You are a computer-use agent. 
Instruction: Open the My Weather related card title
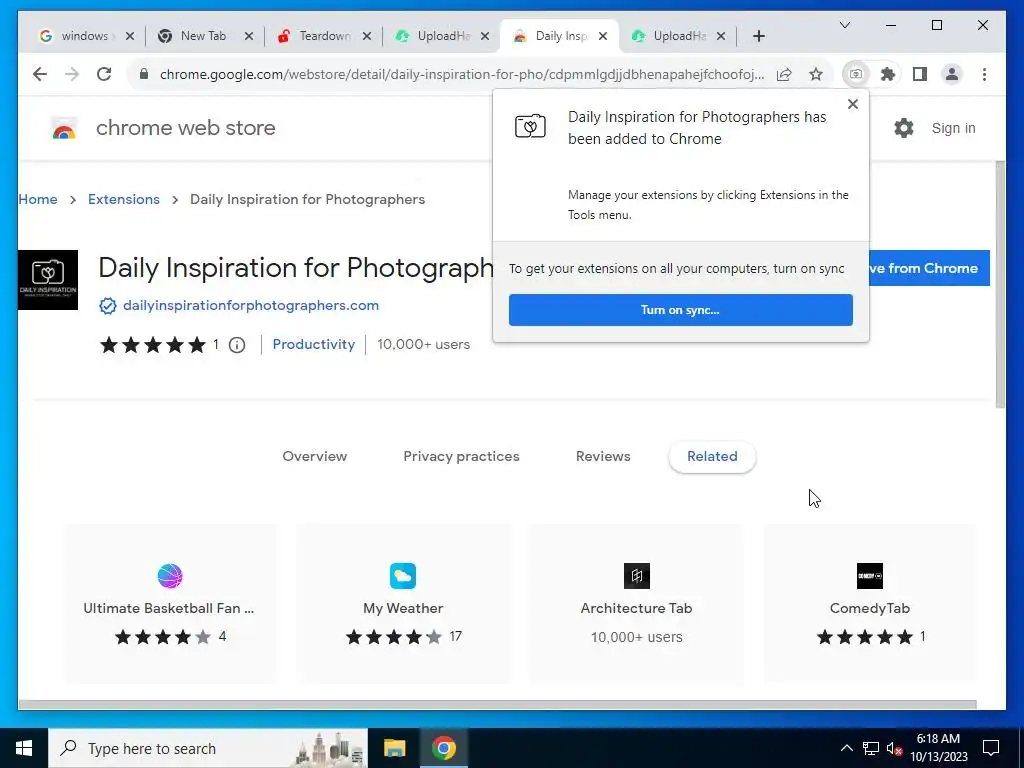pos(403,608)
